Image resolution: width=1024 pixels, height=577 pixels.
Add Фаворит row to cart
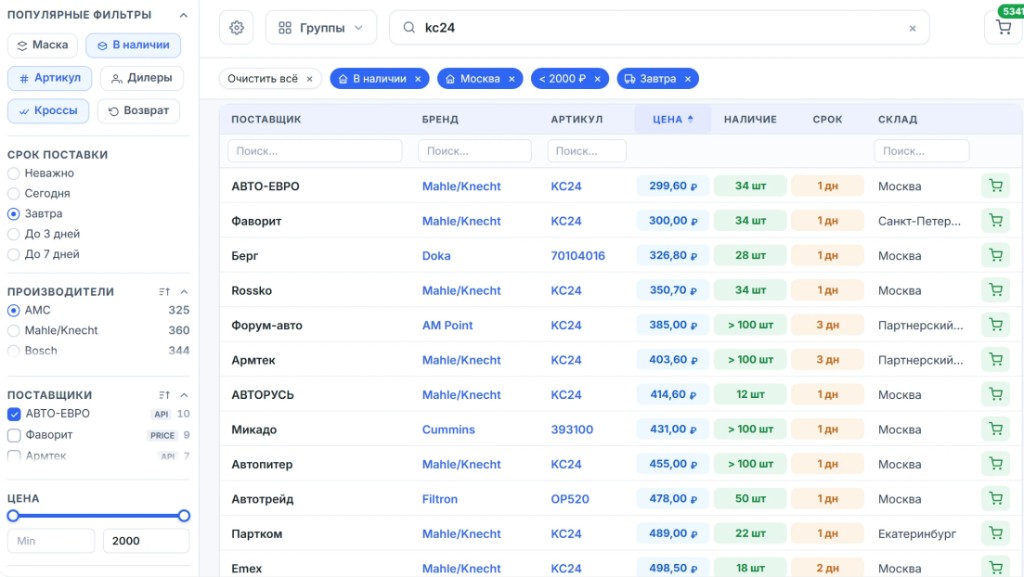[x=995, y=221]
